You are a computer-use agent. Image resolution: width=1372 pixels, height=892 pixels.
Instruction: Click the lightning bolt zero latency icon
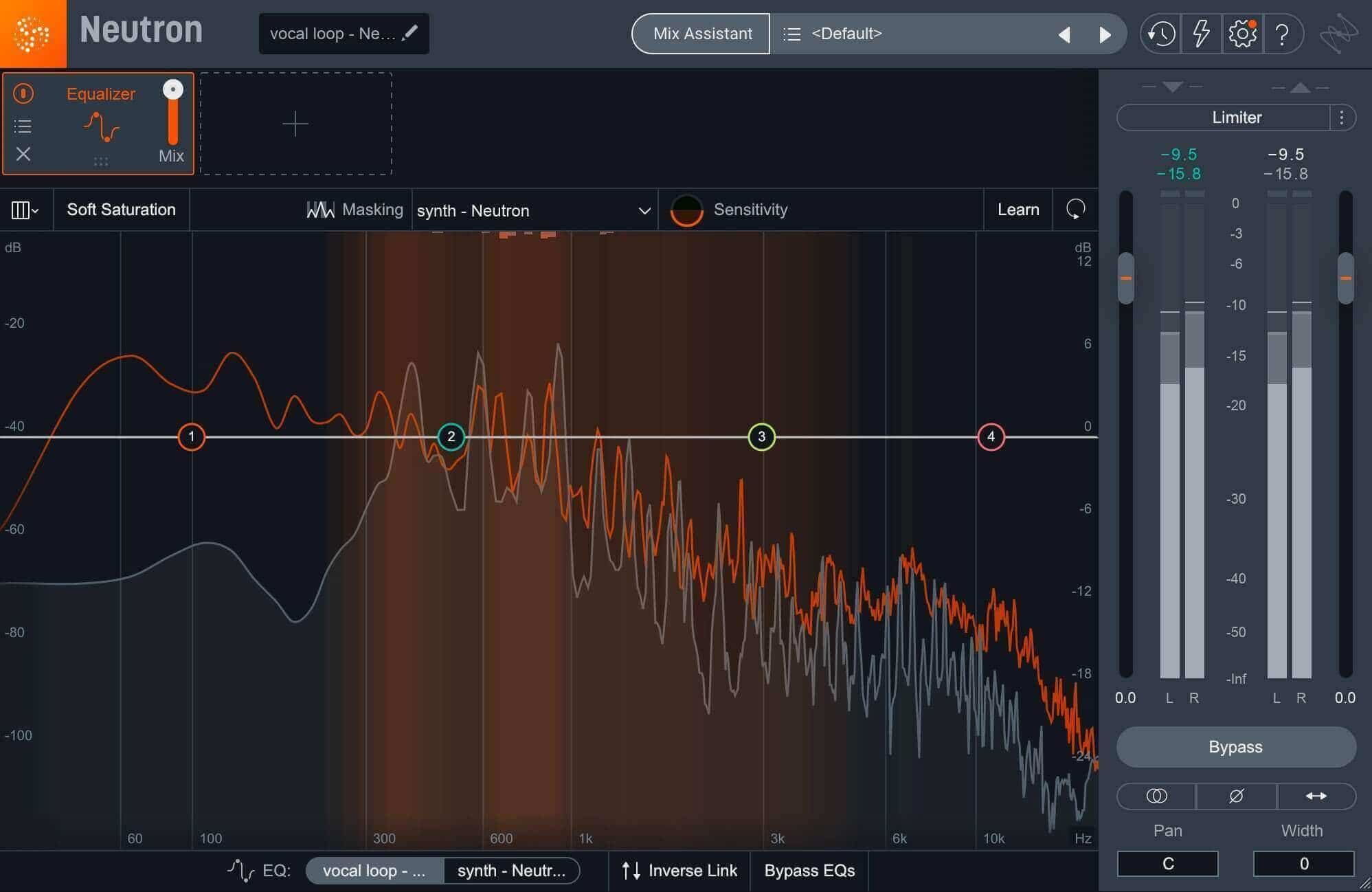1201,34
